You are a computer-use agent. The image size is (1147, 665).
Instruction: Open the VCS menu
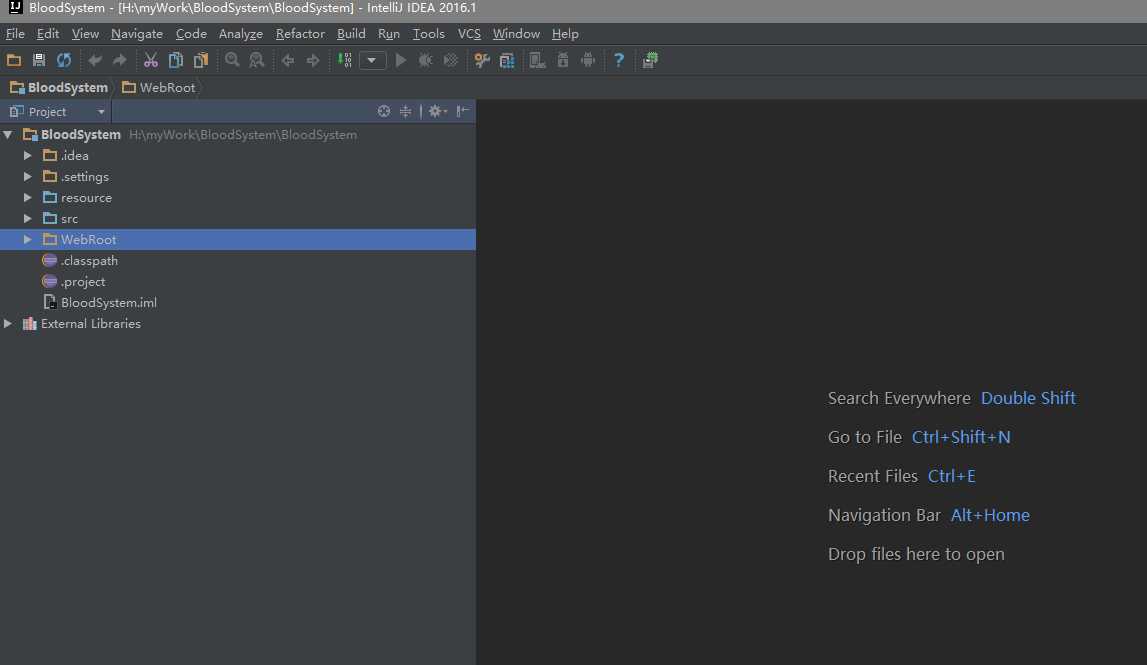469,34
